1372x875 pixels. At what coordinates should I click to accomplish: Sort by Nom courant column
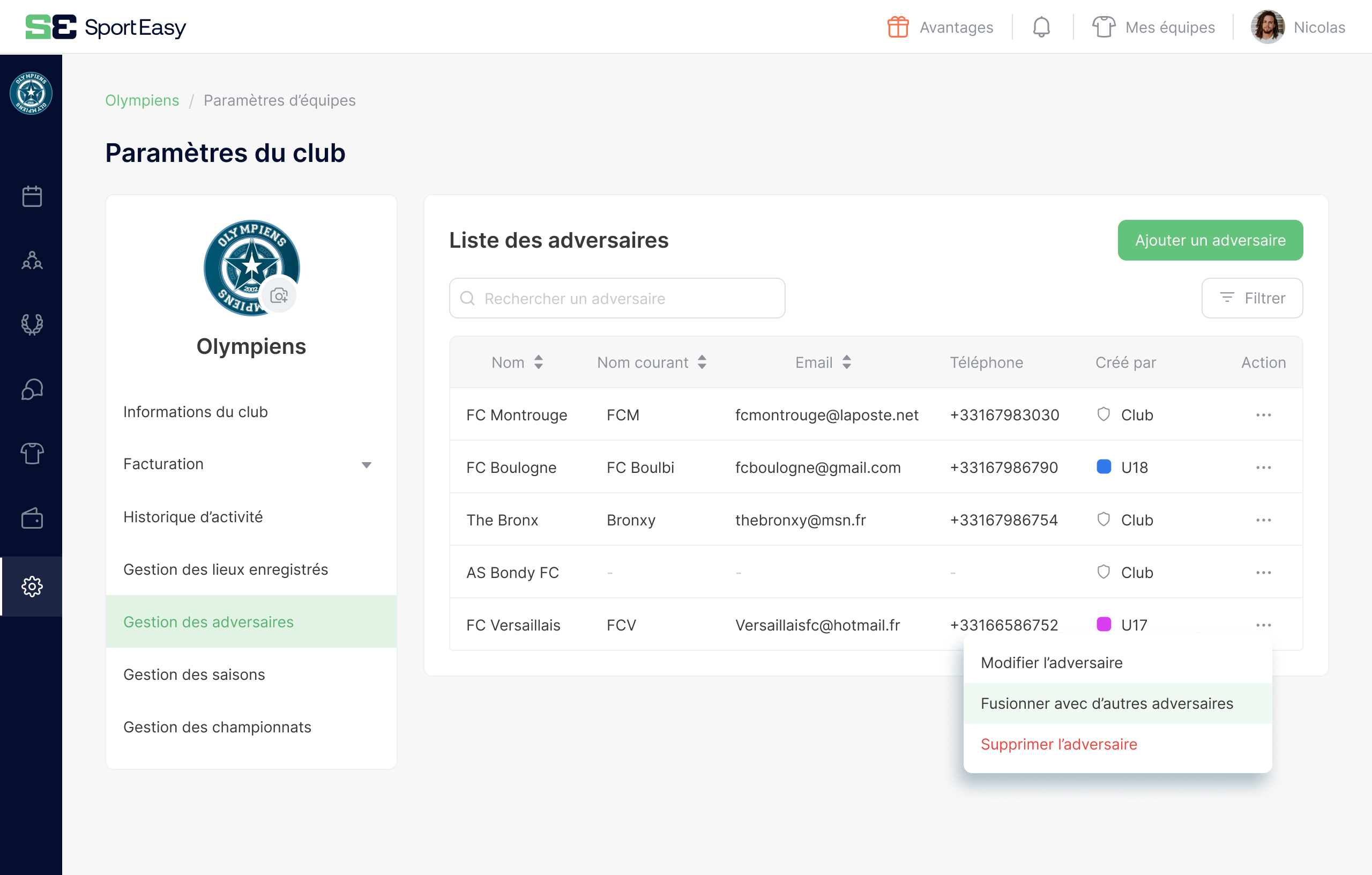click(x=702, y=362)
